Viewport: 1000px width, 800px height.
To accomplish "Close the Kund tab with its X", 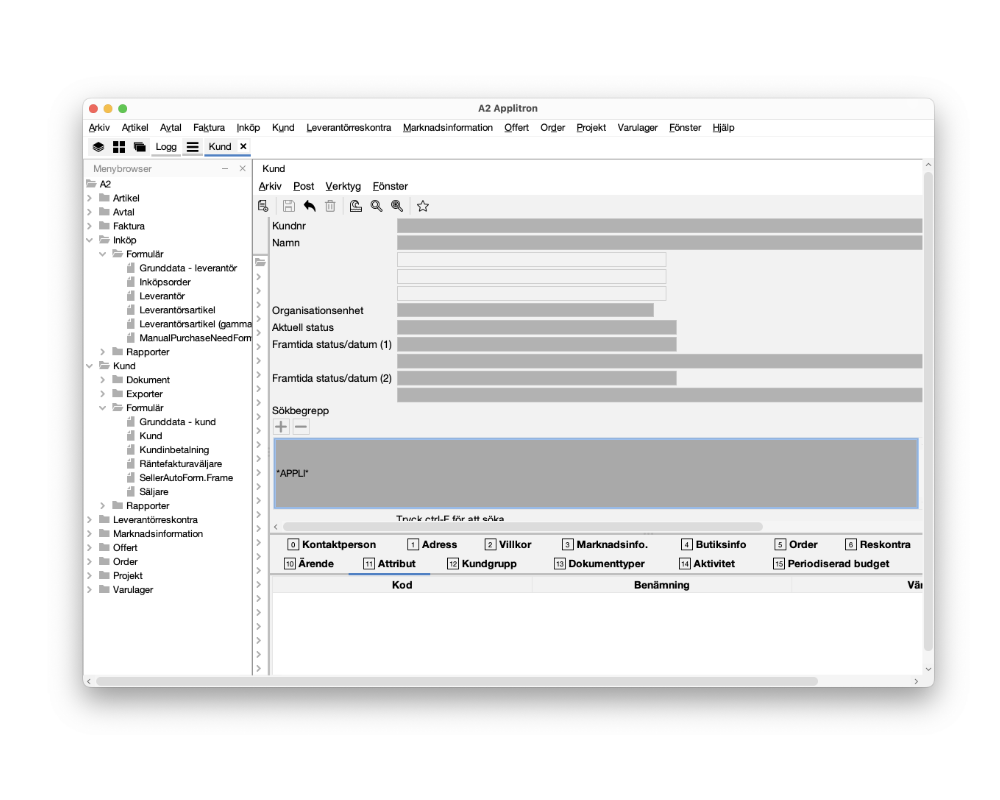I will click(x=243, y=146).
